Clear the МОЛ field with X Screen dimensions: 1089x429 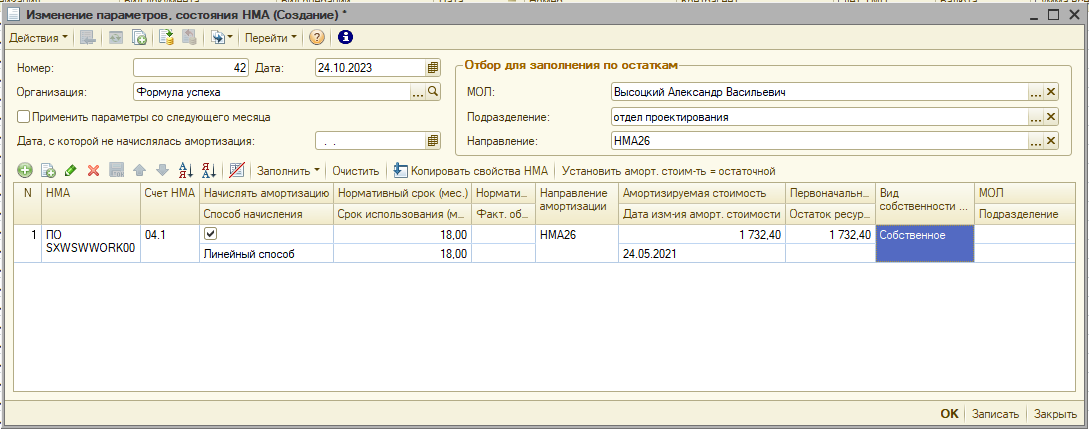1050,92
